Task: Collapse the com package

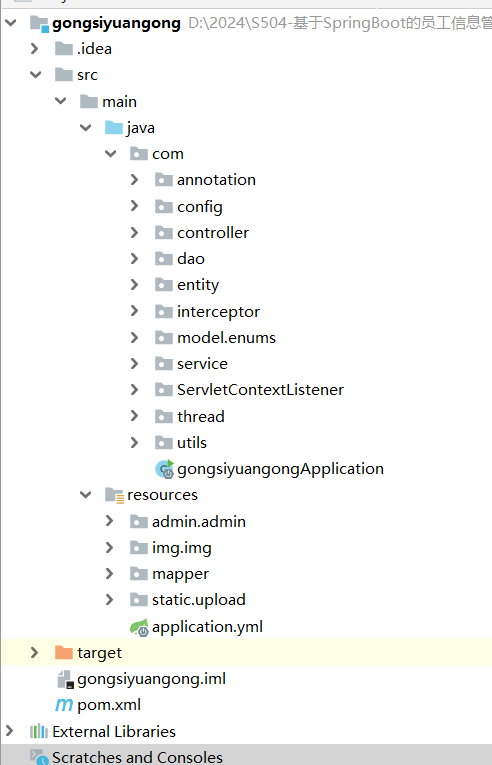Action: (111, 154)
